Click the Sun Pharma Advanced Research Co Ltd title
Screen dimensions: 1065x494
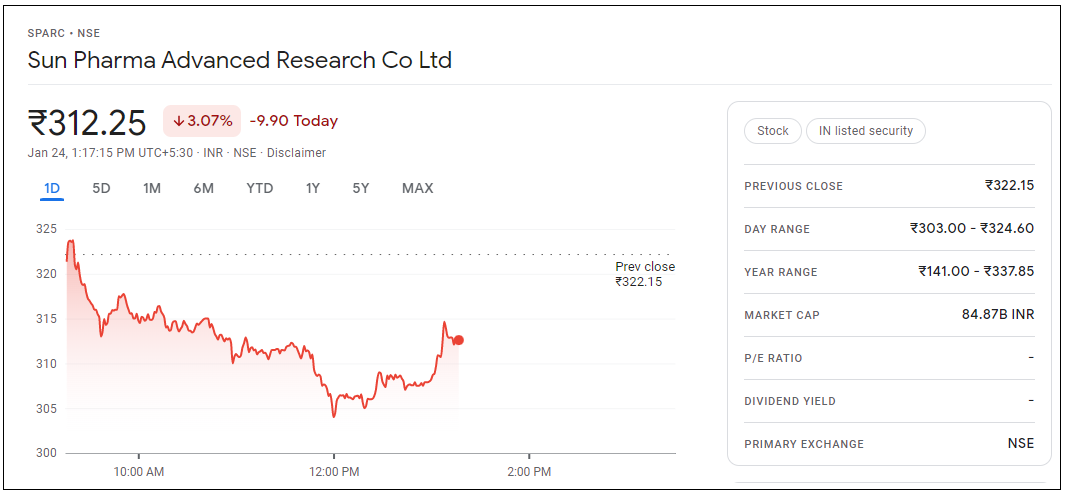coord(240,60)
